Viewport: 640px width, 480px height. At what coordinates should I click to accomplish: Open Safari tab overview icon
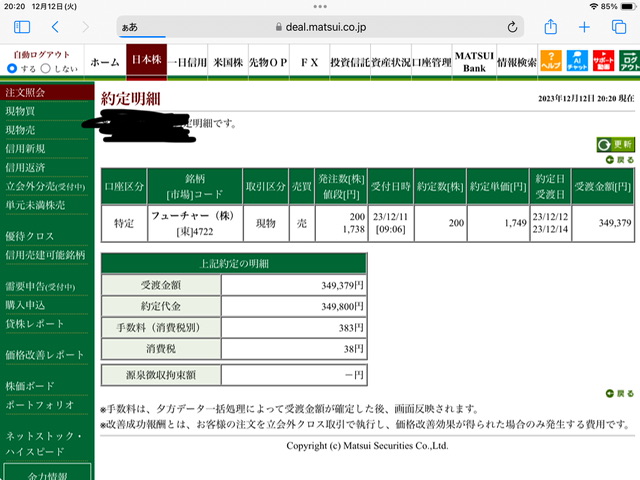[x=619, y=27]
